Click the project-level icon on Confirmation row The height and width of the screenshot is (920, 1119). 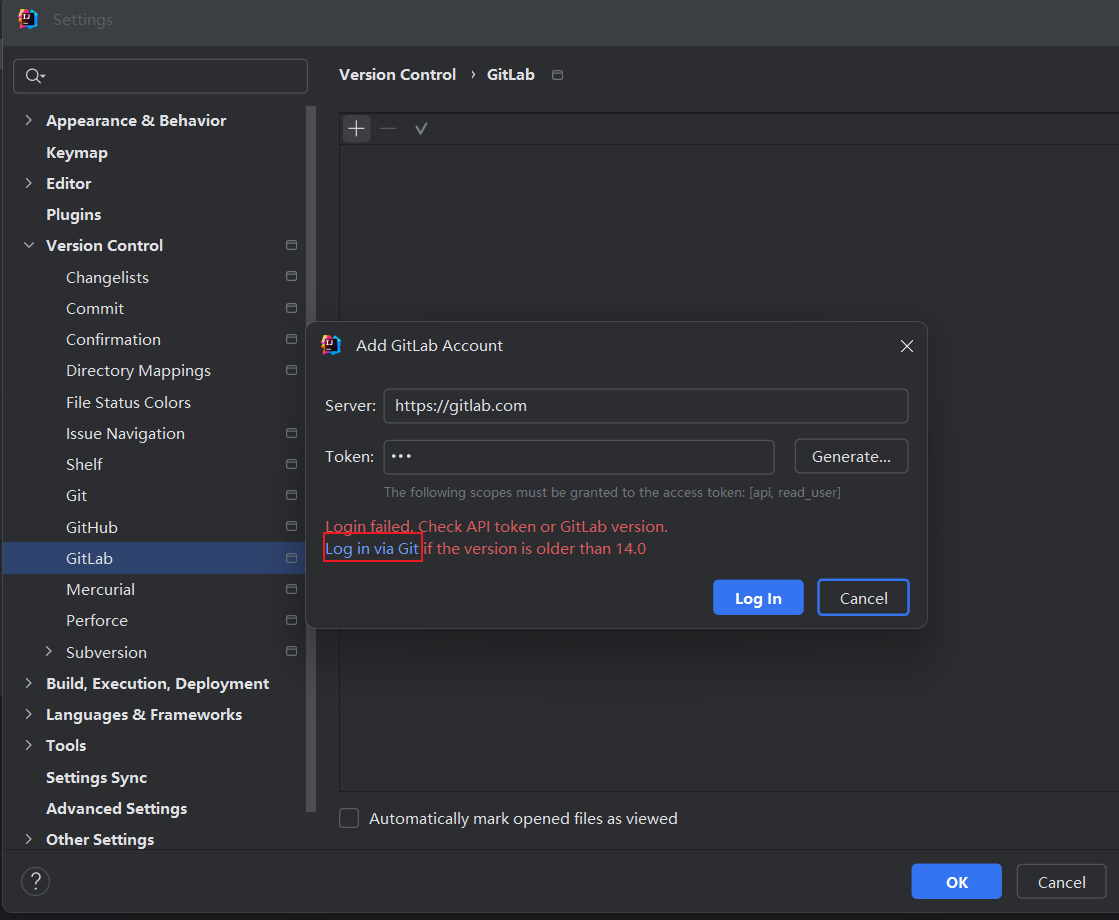(x=291, y=339)
